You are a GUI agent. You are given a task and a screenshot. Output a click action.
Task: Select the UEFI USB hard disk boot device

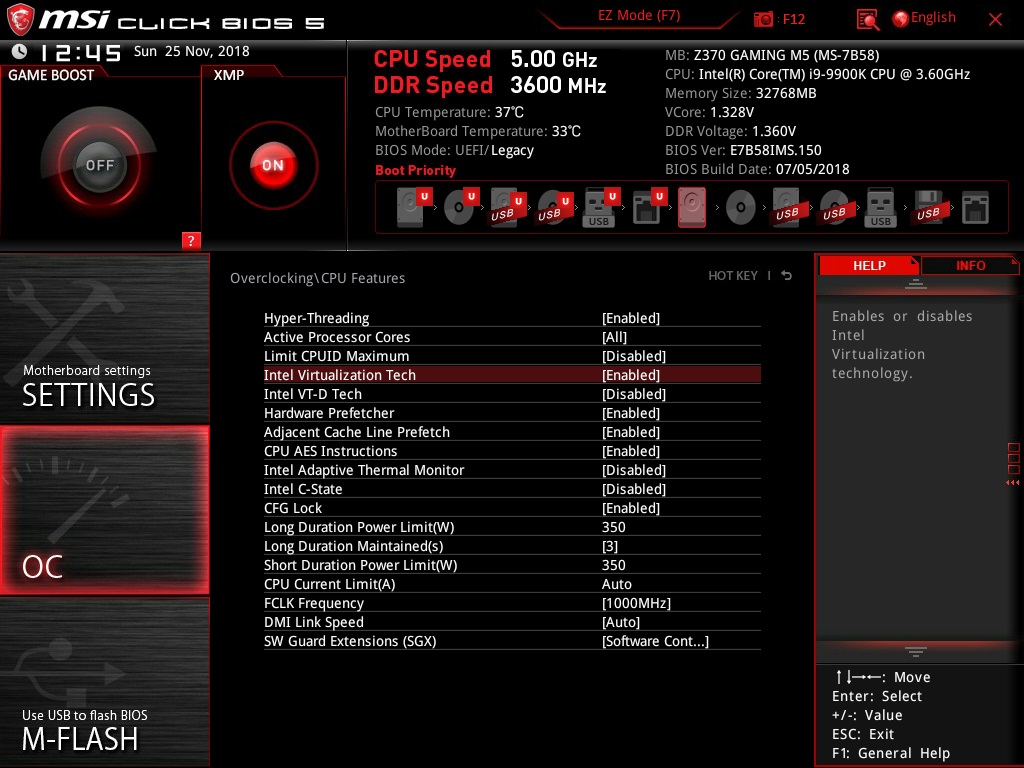tap(507, 207)
